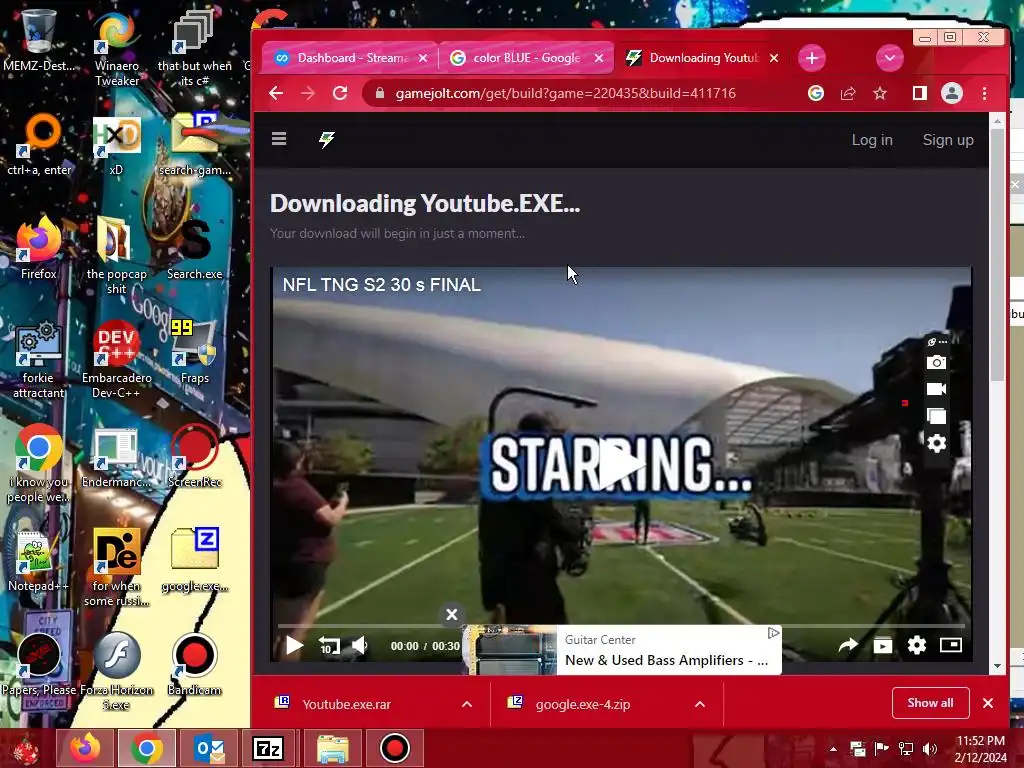Click the video progress bar
Image resolution: width=1024 pixels, height=768 pixels.
tap(620, 626)
